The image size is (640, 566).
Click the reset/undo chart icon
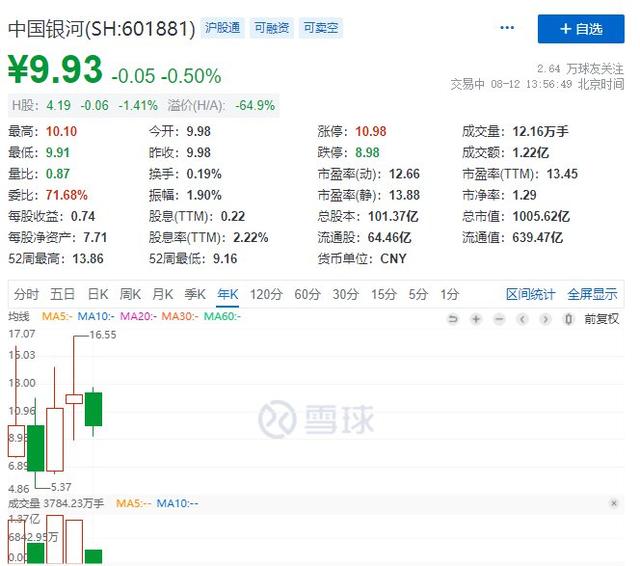tap(453, 319)
